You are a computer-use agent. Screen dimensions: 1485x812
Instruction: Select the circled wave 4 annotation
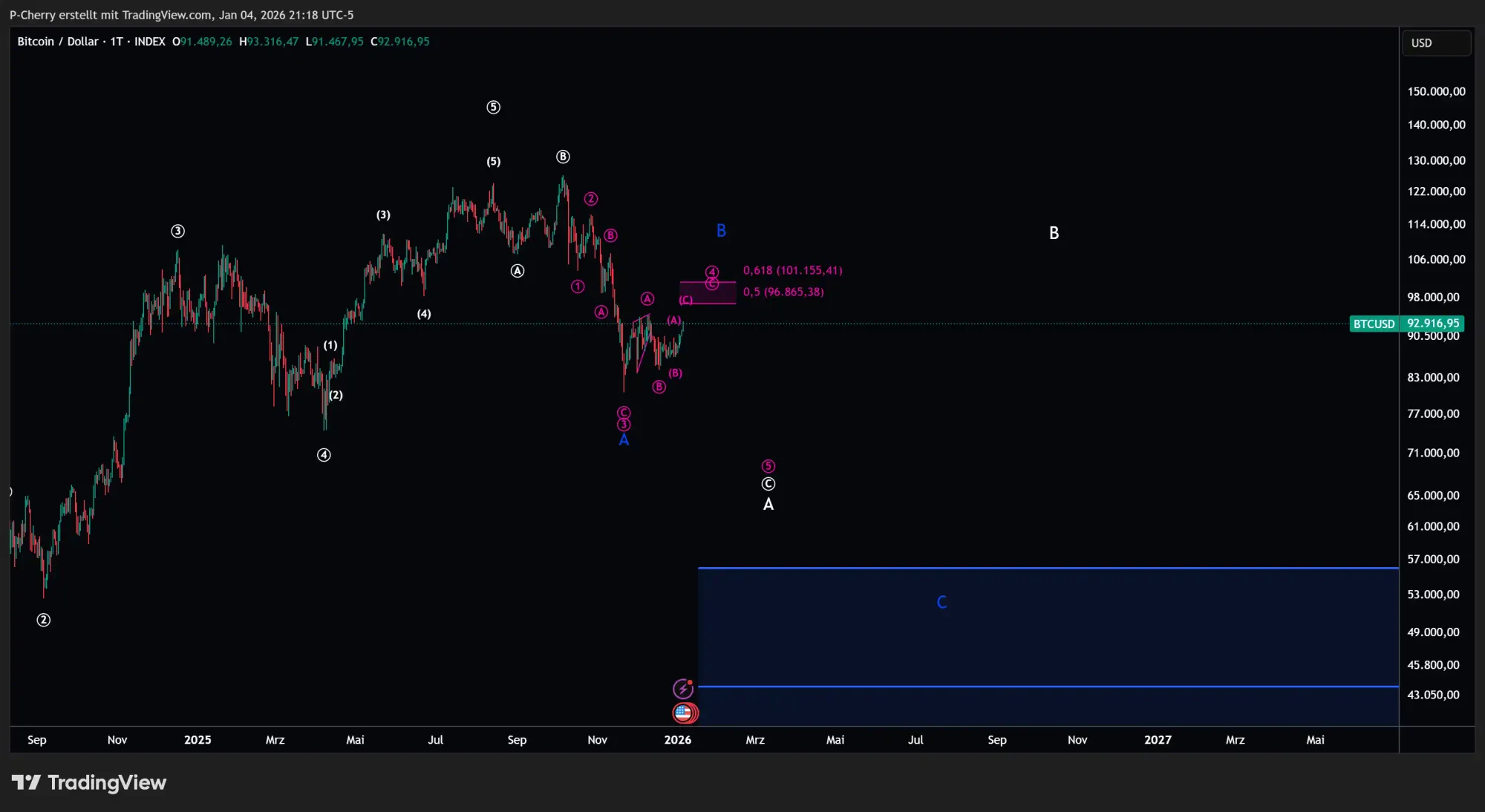click(x=324, y=455)
